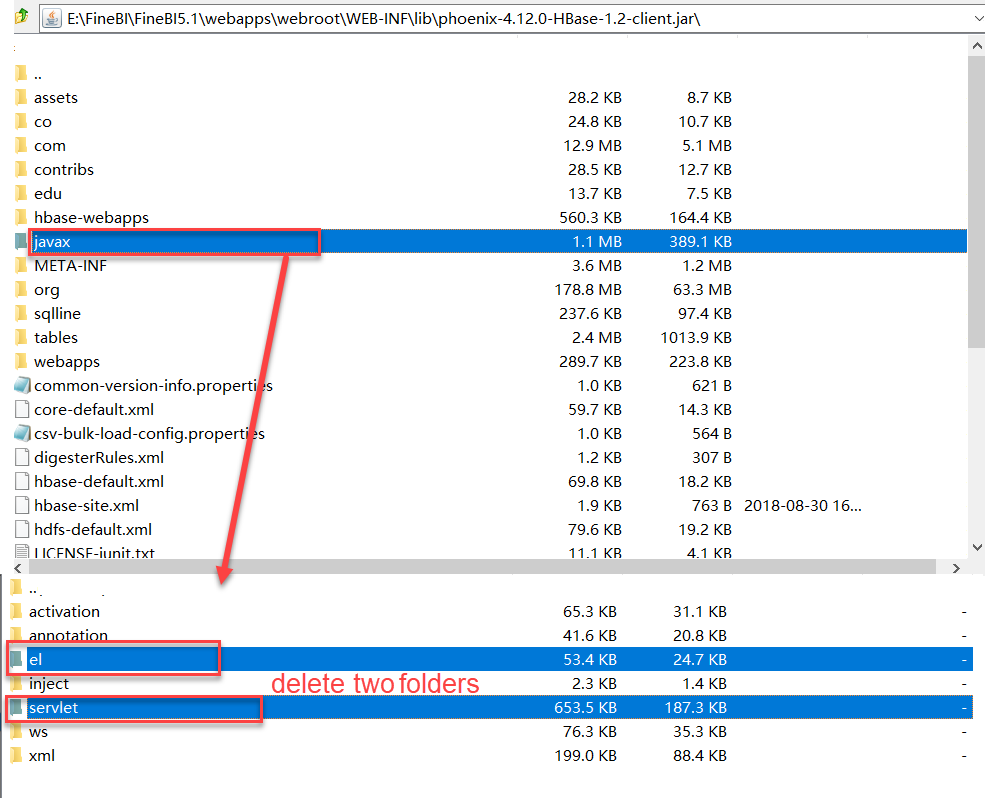
Task: Select the 'digesterRules.xml' file name
Action: [99, 457]
